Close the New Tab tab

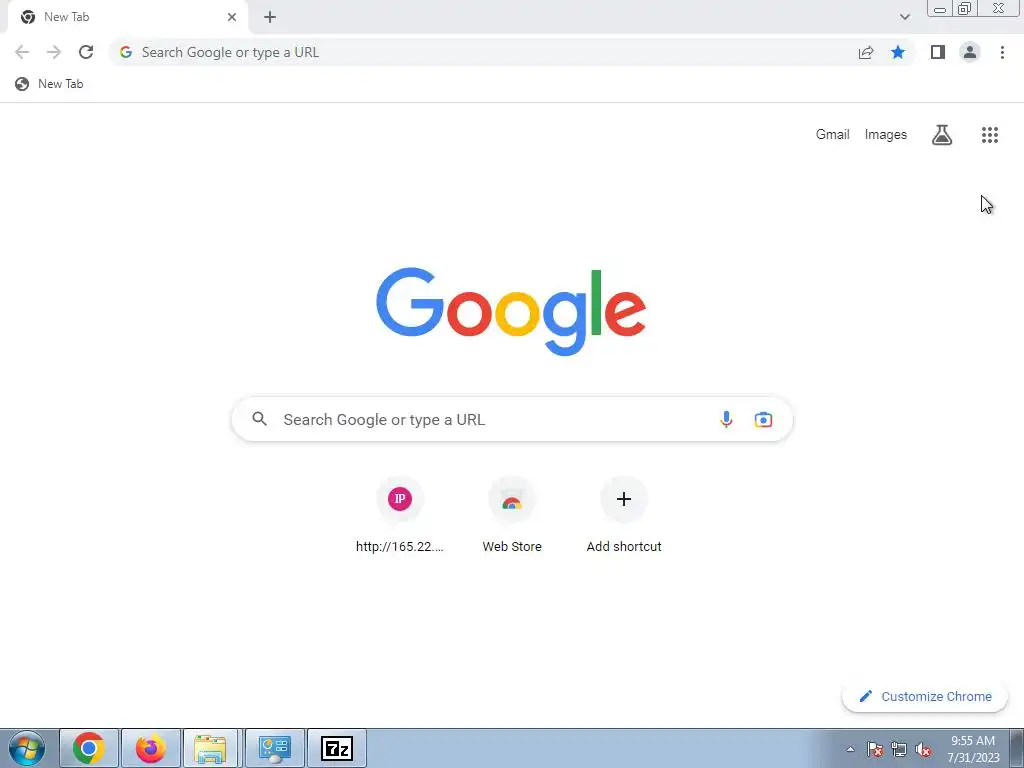(x=232, y=17)
